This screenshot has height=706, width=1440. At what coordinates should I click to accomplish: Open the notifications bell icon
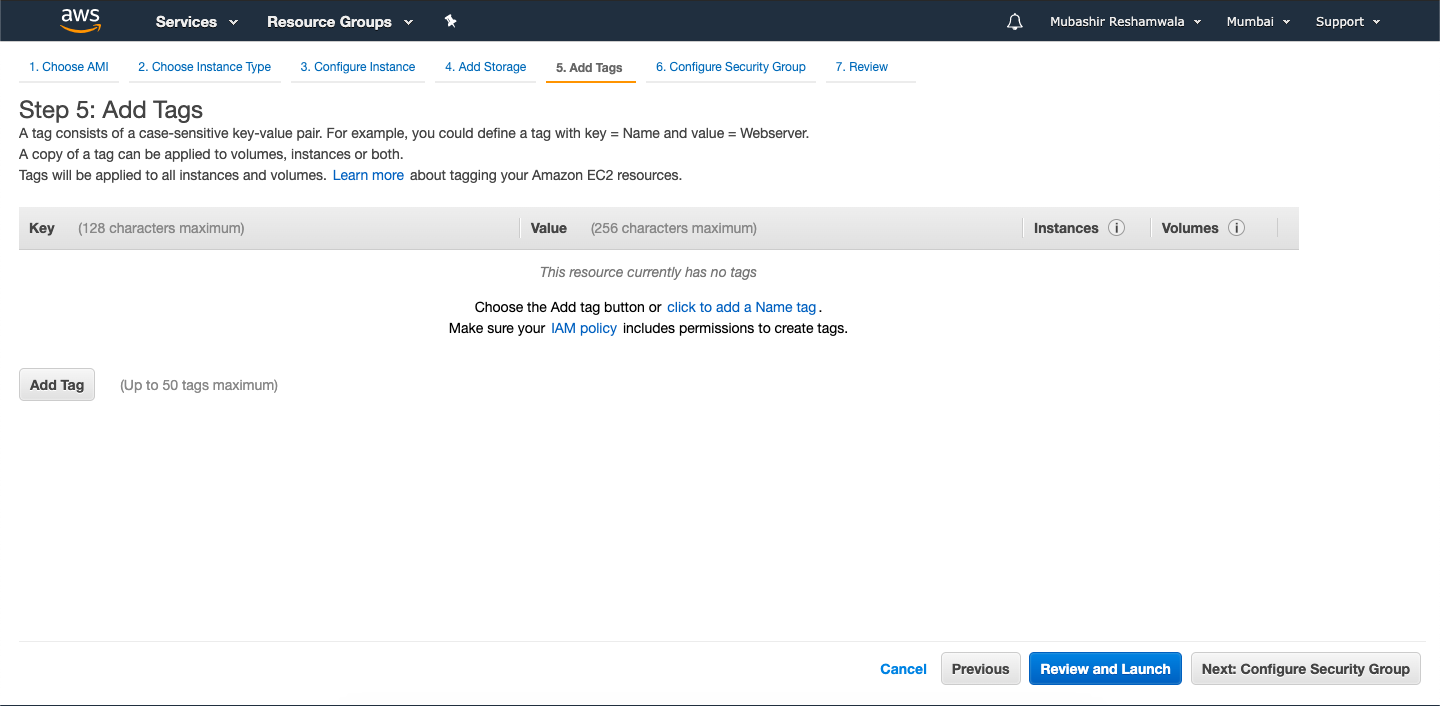click(x=1015, y=21)
